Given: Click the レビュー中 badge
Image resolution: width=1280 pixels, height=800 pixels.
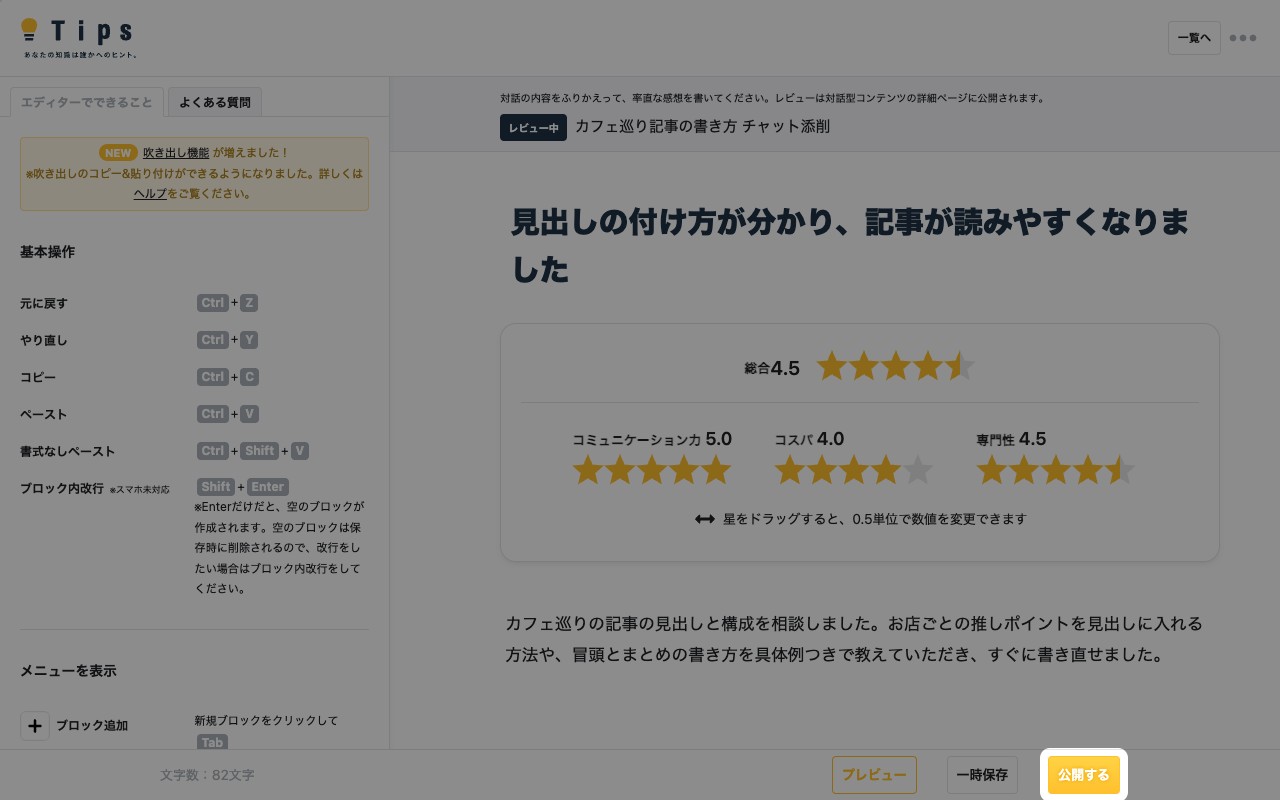Looking at the screenshot, I should pos(533,128).
